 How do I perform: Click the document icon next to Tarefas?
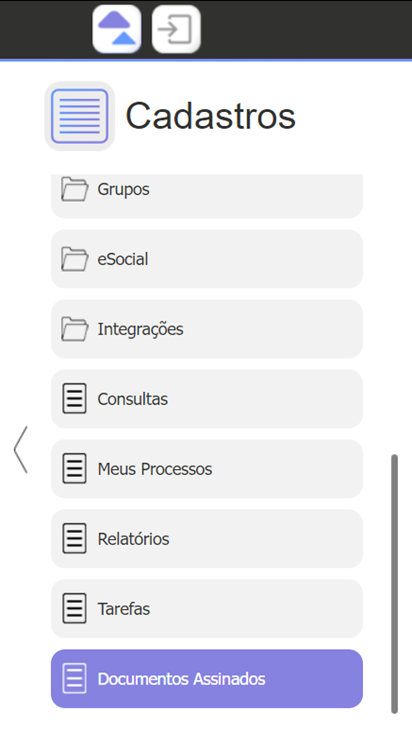pos(74,609)
